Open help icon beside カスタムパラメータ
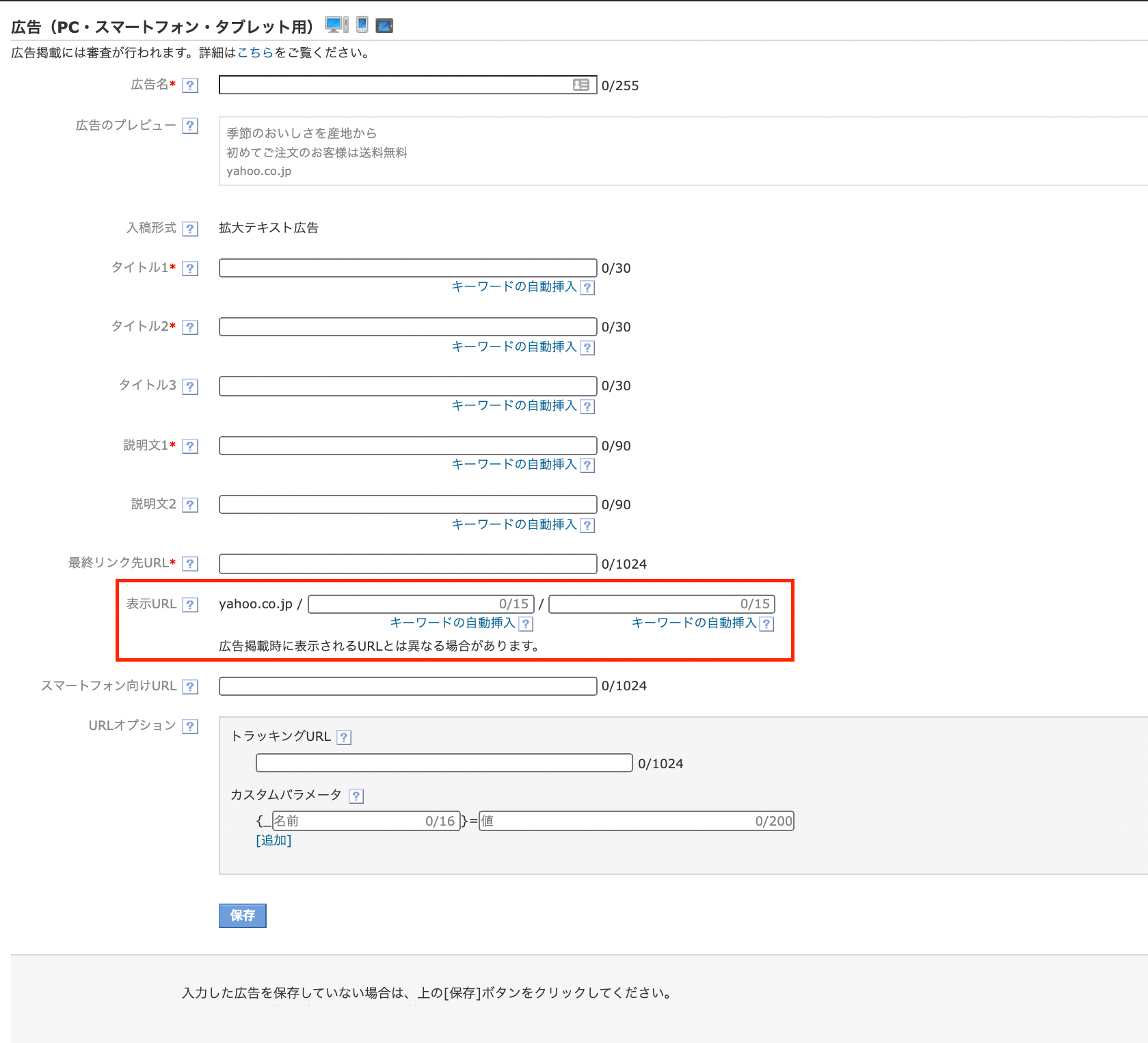1148x1043 pixels. pos(356,796)
